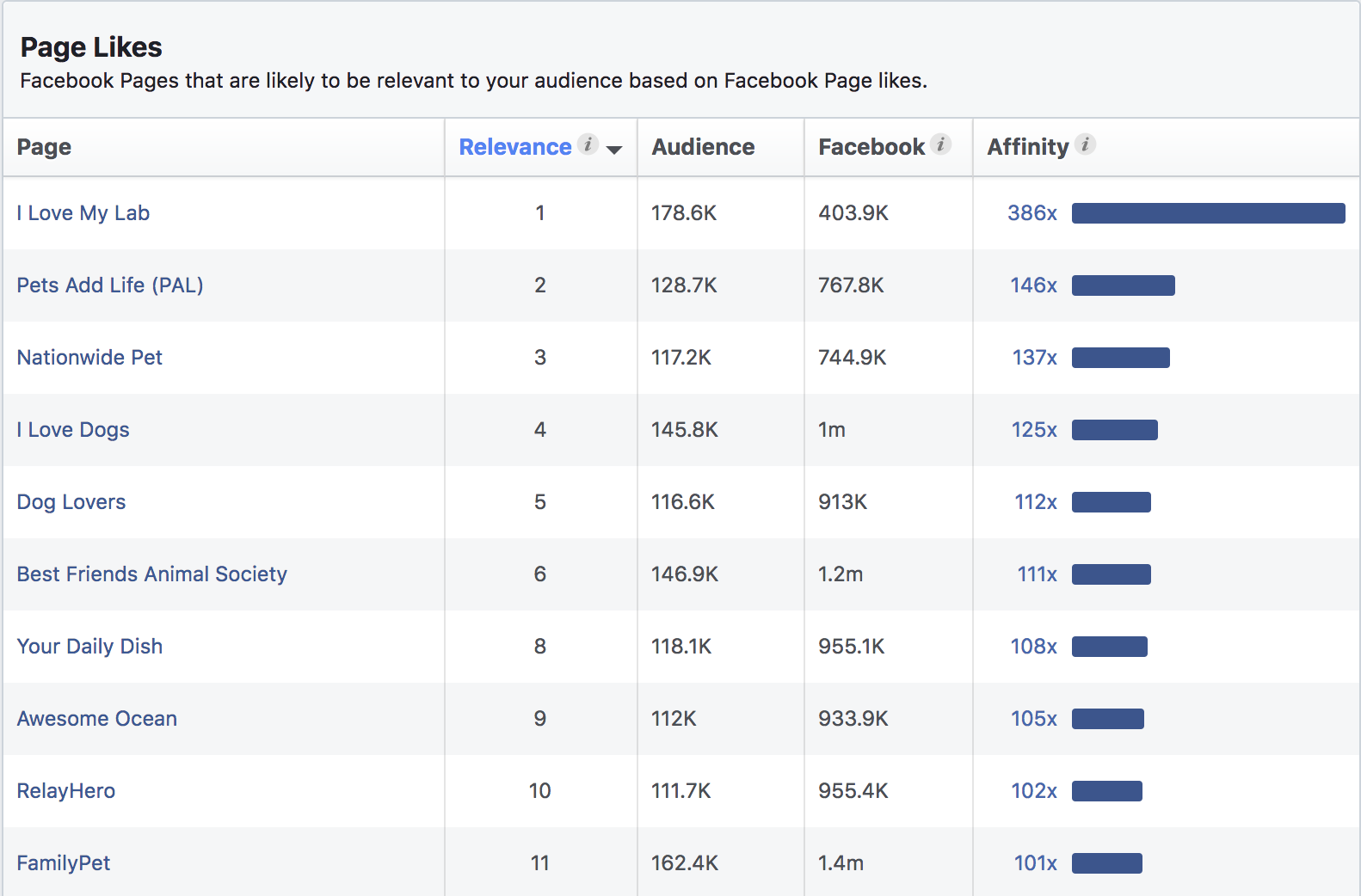Image resolution: width=1361 pixels, height=896 pixels.
Task: Open the FamilyPet page link
Action: click(64, 863)
